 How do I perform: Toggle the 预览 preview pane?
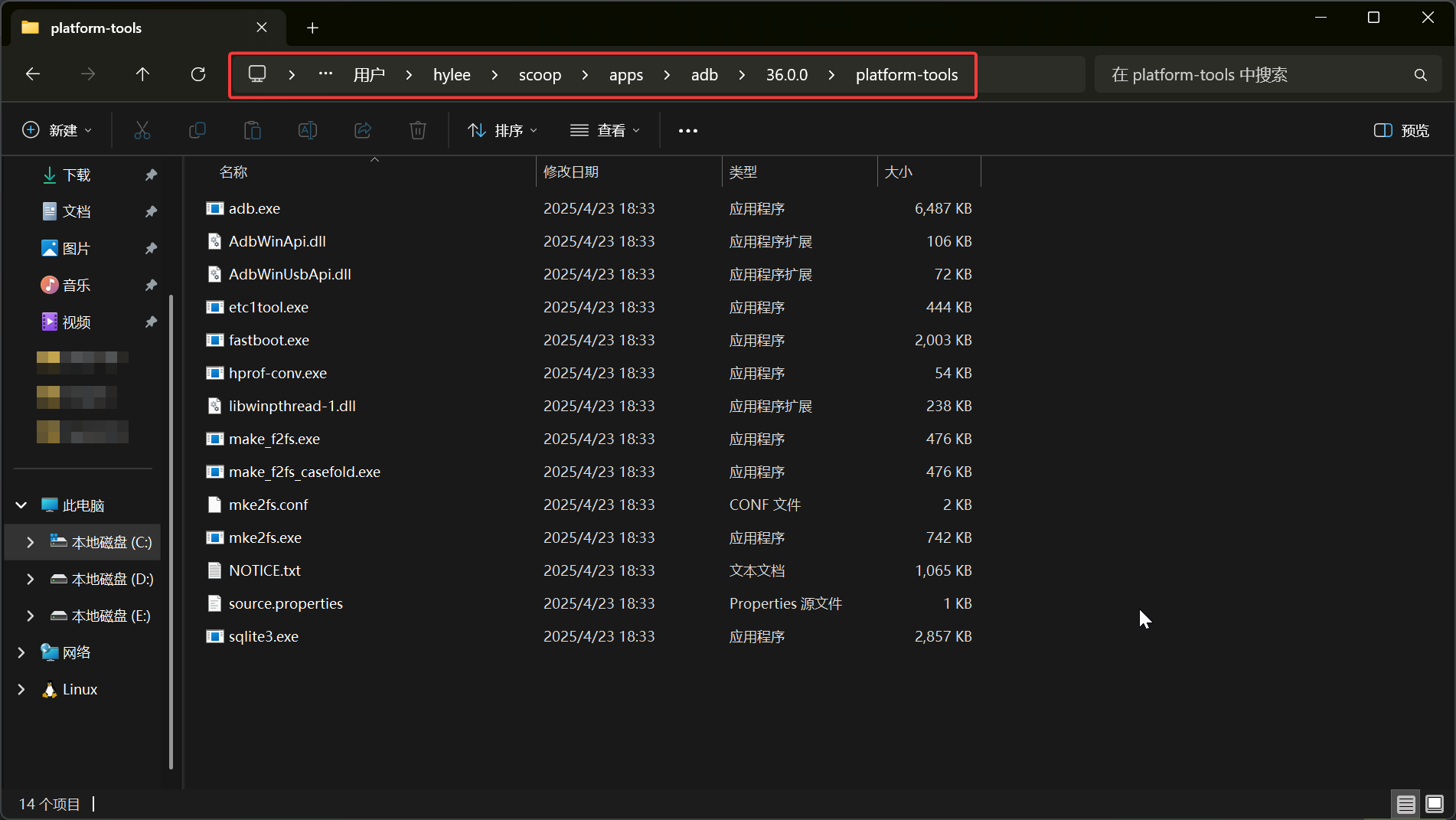[1402, 130]
